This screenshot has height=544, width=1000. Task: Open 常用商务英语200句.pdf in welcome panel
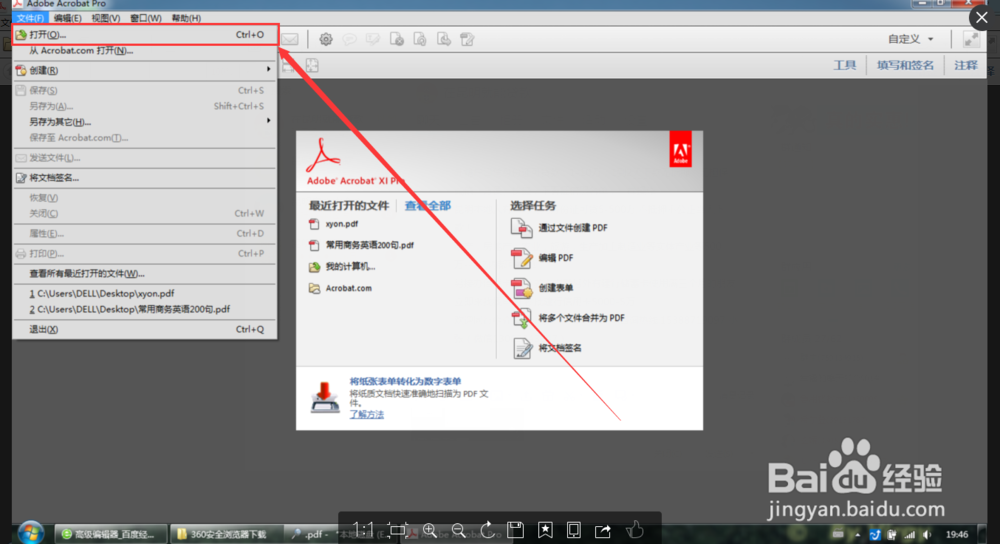tap(370, 245)
